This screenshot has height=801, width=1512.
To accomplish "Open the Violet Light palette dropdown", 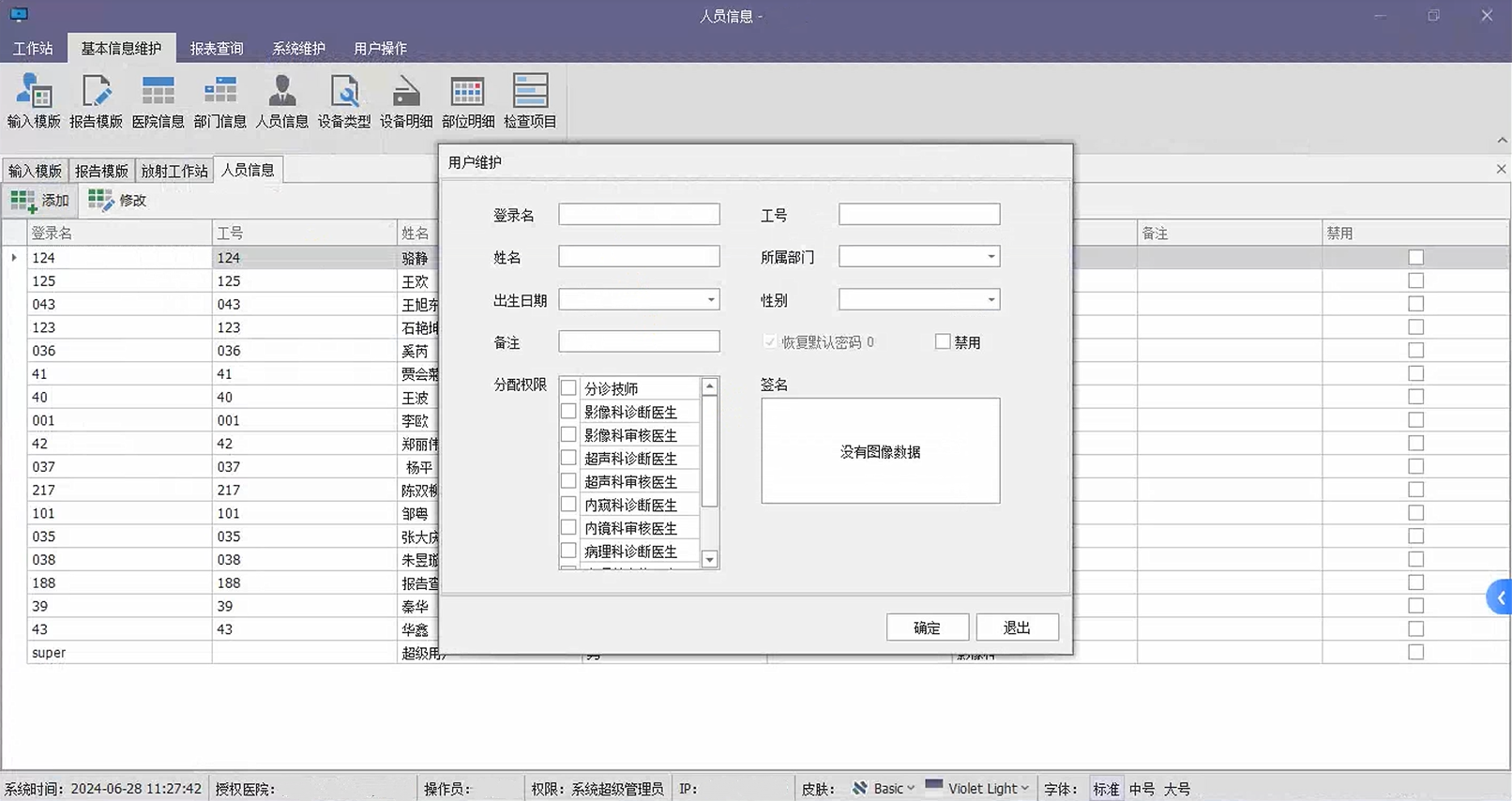I will pos(1024,789).
